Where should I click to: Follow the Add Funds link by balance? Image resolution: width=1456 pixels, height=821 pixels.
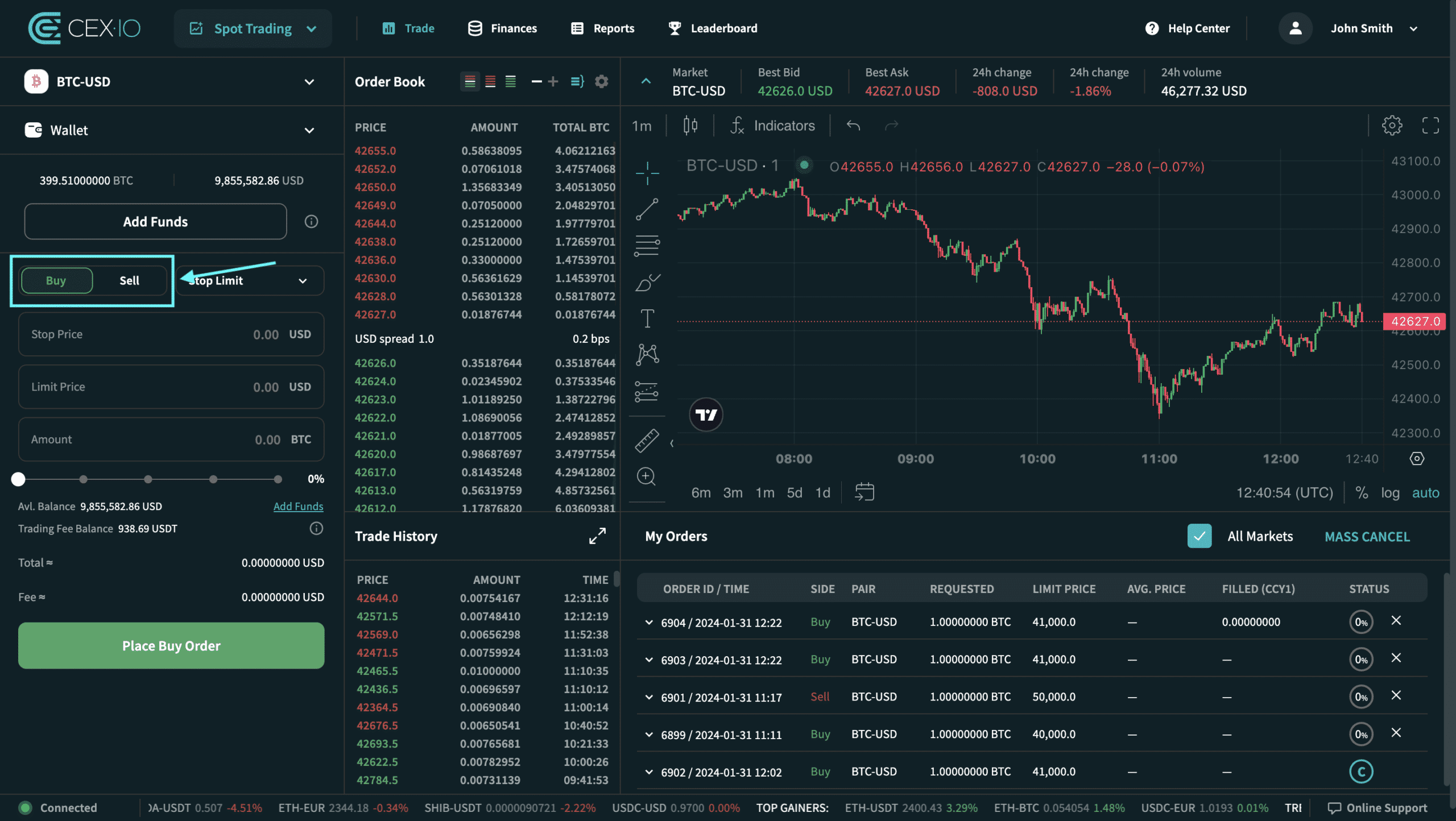(x=298, y=507)
